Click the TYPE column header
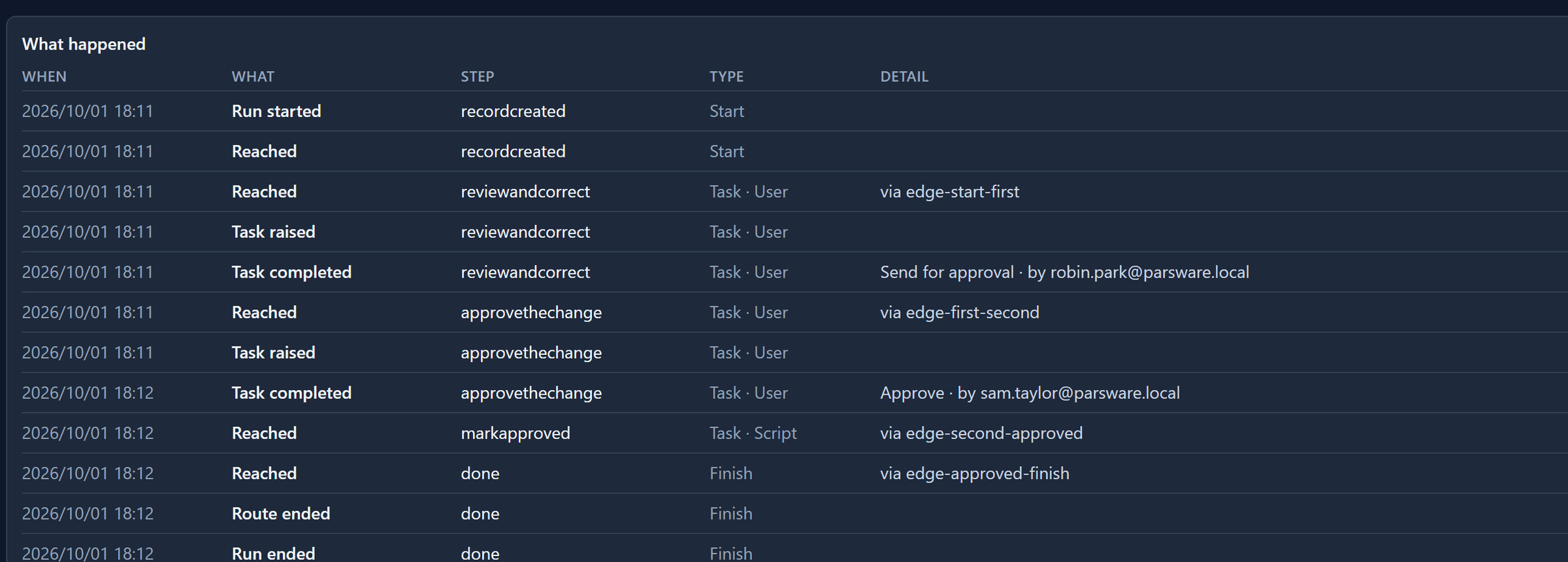1568x562 pixels. [x=727, y=76]
